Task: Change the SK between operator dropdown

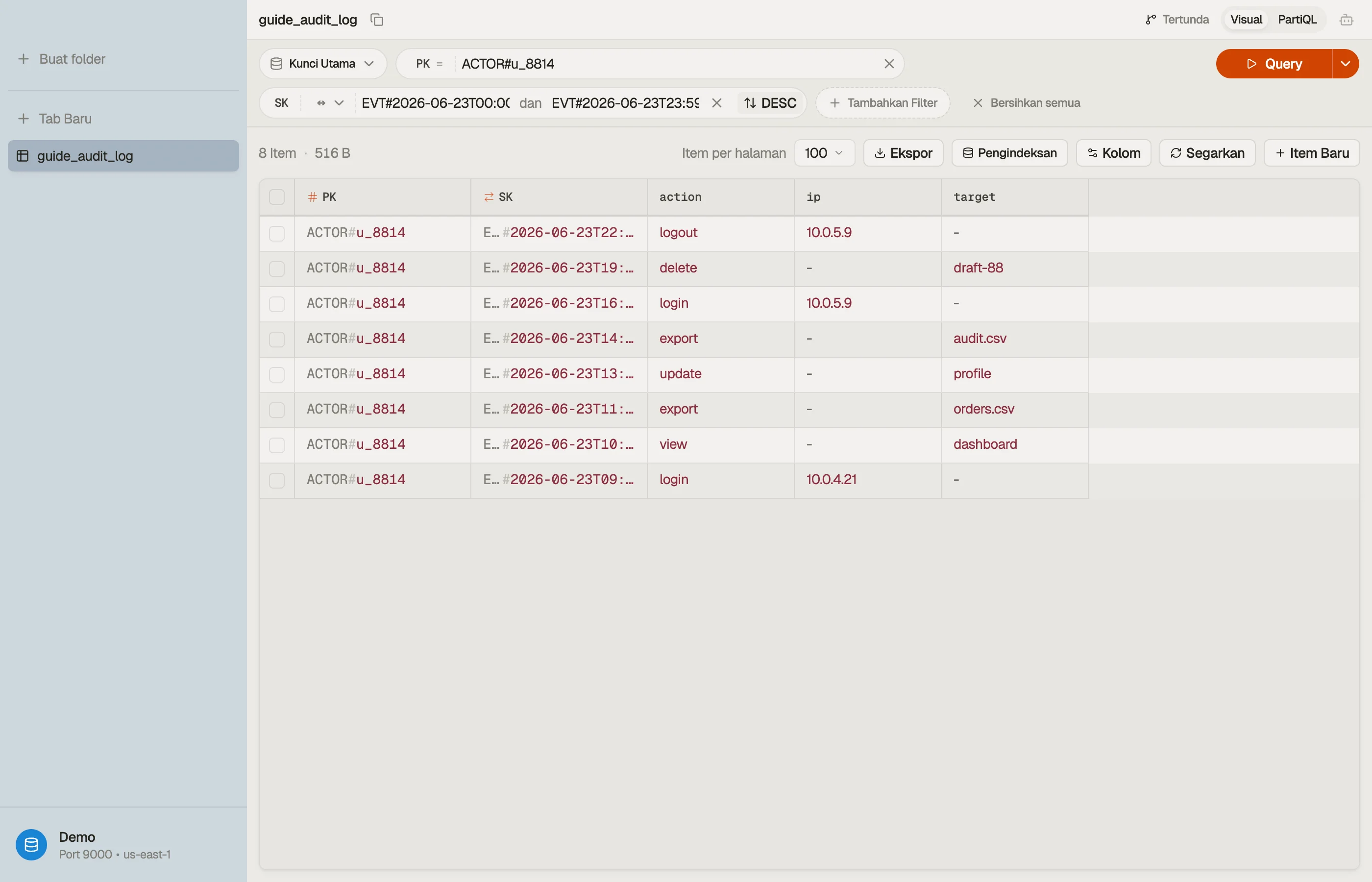Action: click(x=329, y=103)
